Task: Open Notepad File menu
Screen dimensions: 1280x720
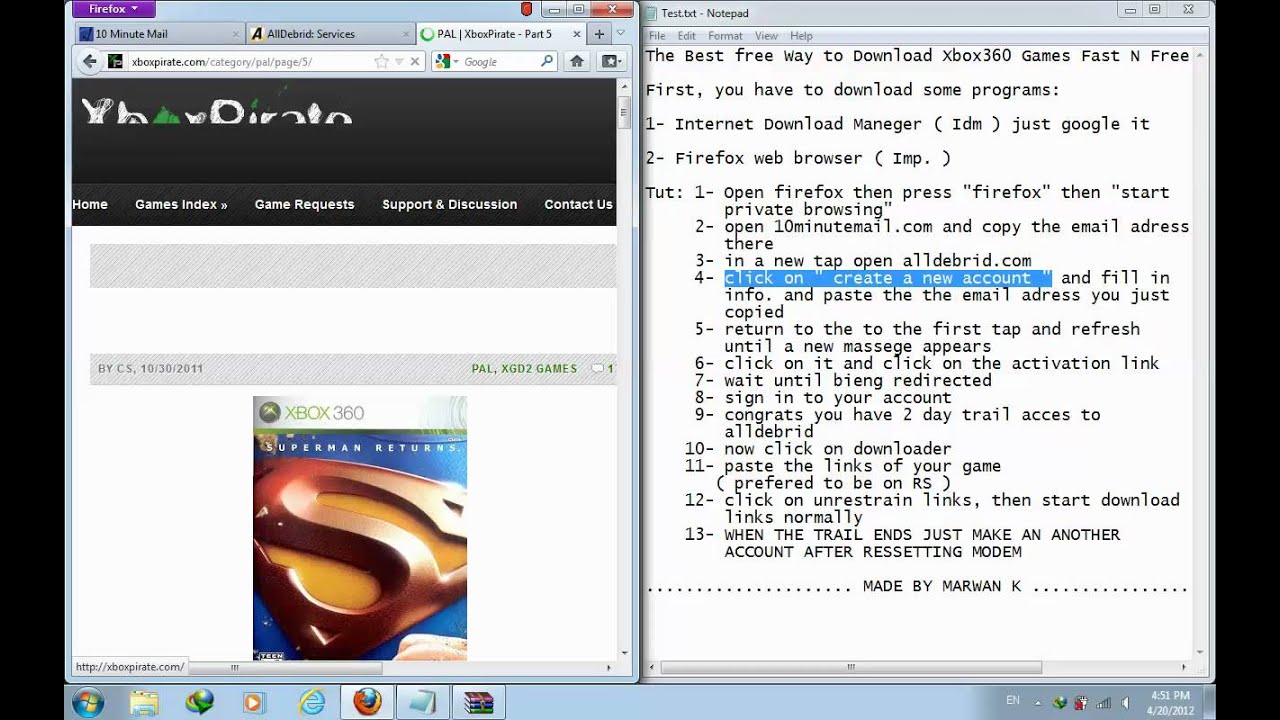Action: [x=657, y=36]
